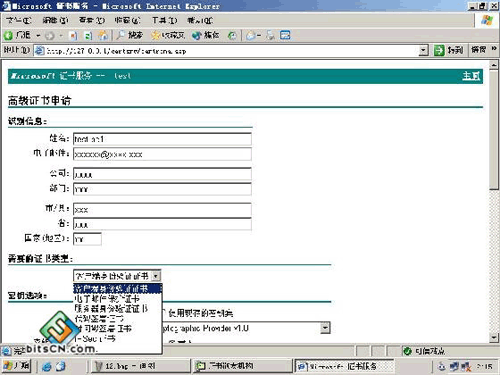Viewport: 500px width, 375px height.
Task: Click the page scrollbar up arrow
Action: [x=494, y=65]
